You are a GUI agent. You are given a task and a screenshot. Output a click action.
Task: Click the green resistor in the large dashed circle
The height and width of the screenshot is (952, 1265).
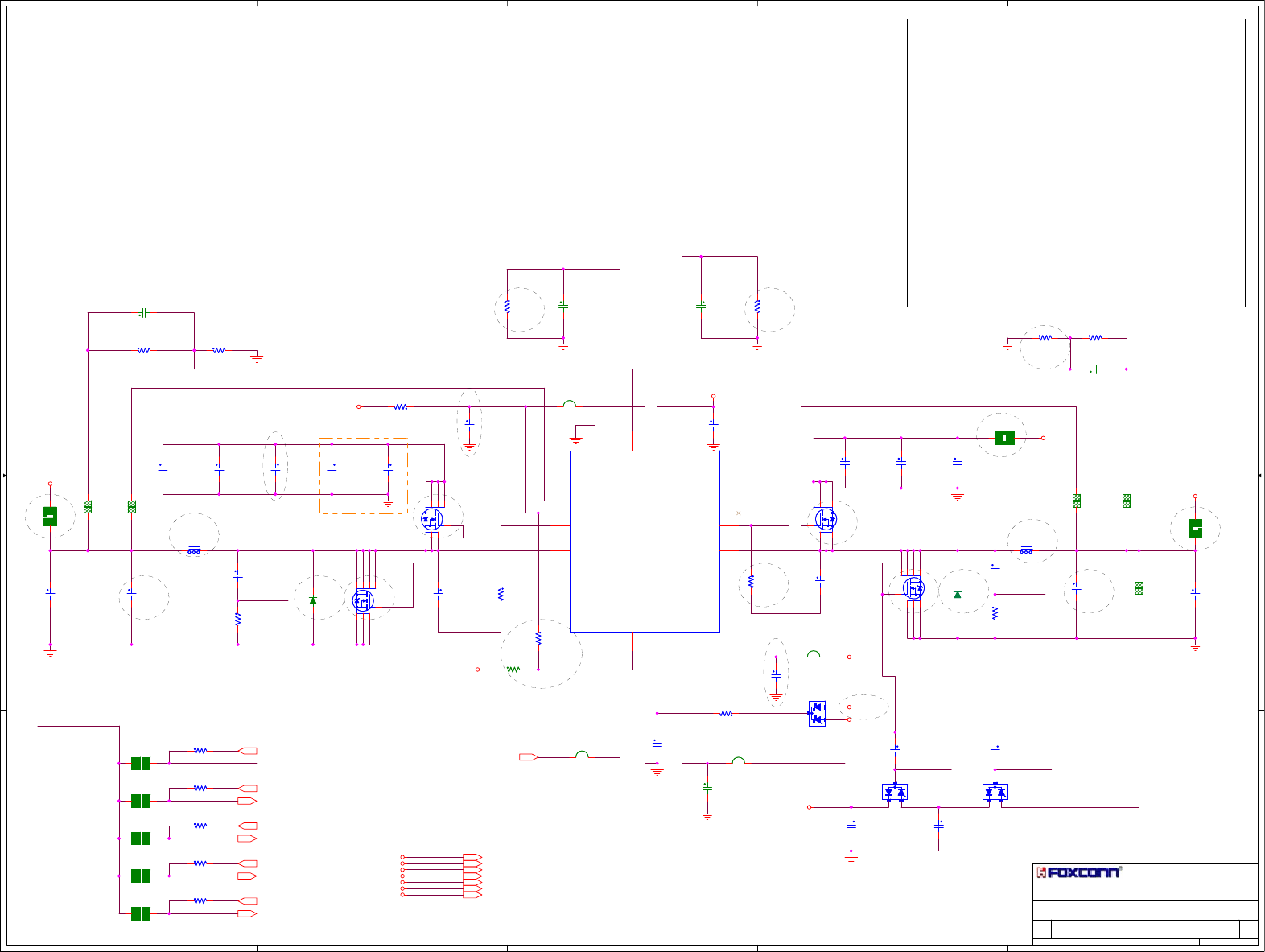513,670
